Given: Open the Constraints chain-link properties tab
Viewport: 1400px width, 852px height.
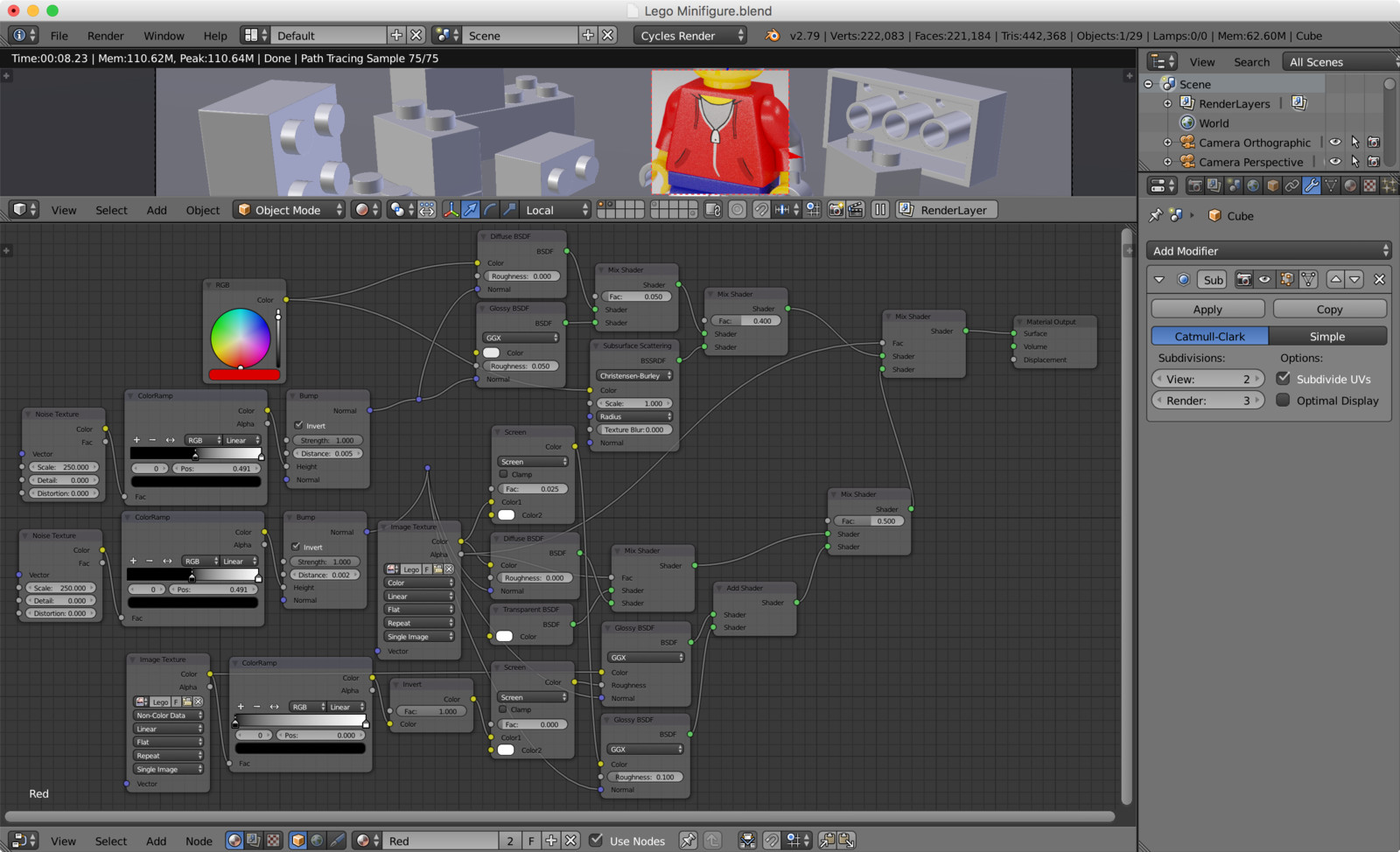Looking at the screenshot, I should tap(1291, 185).
